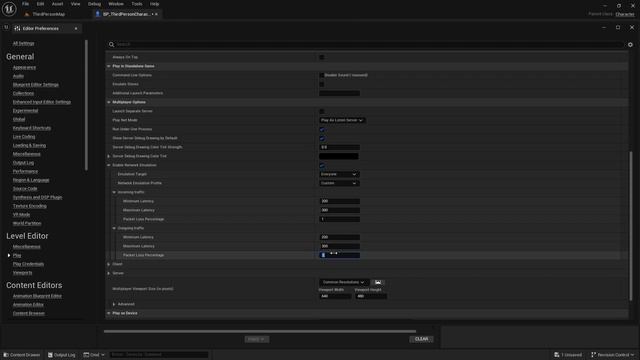Click Incoming Packet Loss Percentage field
Viewport: 640px width, 360px height.
click(340, 219)
